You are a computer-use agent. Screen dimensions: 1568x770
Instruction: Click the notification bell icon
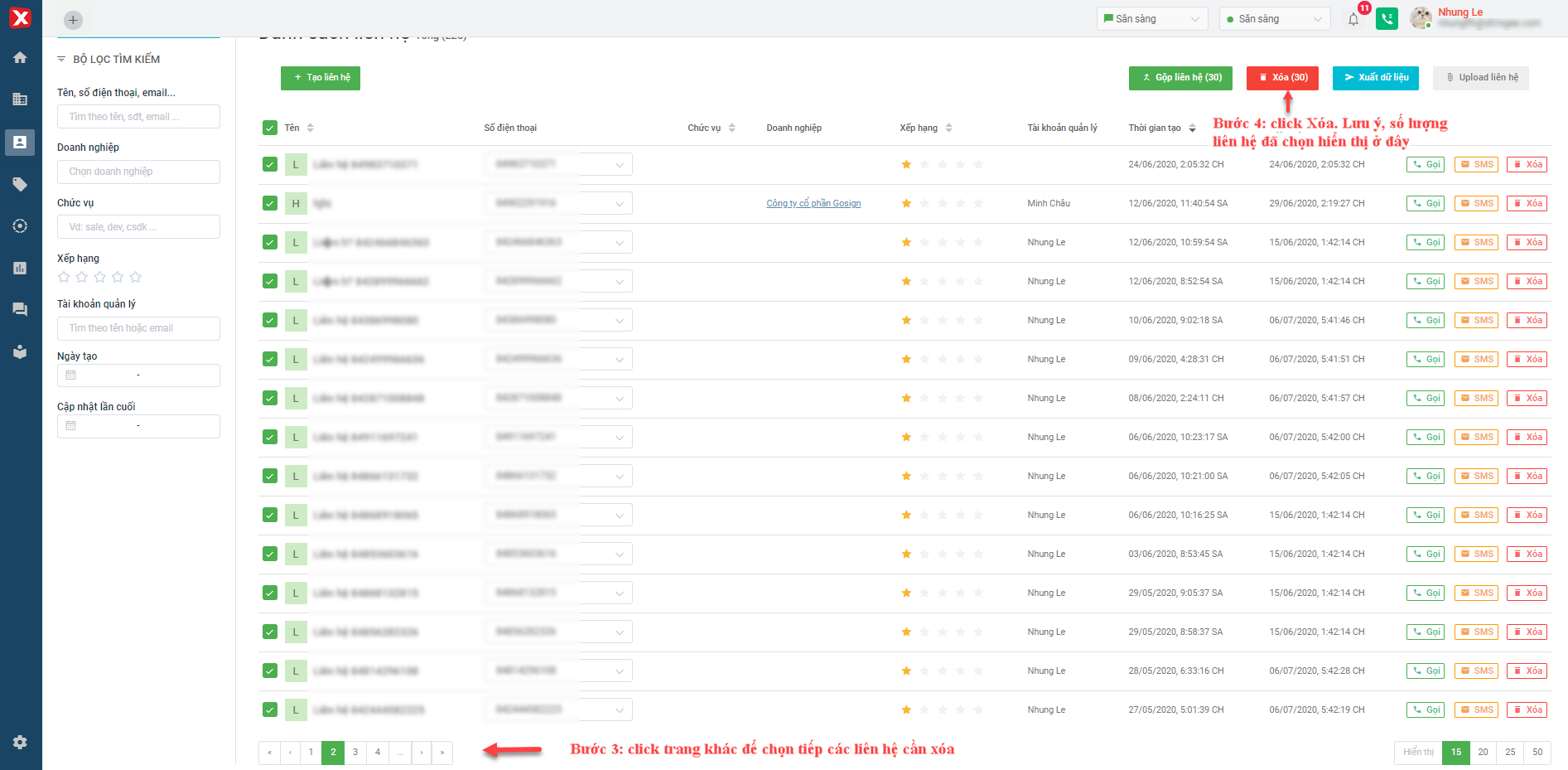pos(1353,19)
